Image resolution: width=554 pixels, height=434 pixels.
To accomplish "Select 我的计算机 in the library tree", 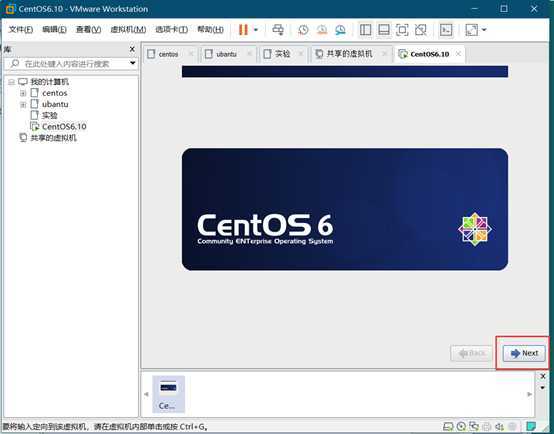I will point(49,82).
